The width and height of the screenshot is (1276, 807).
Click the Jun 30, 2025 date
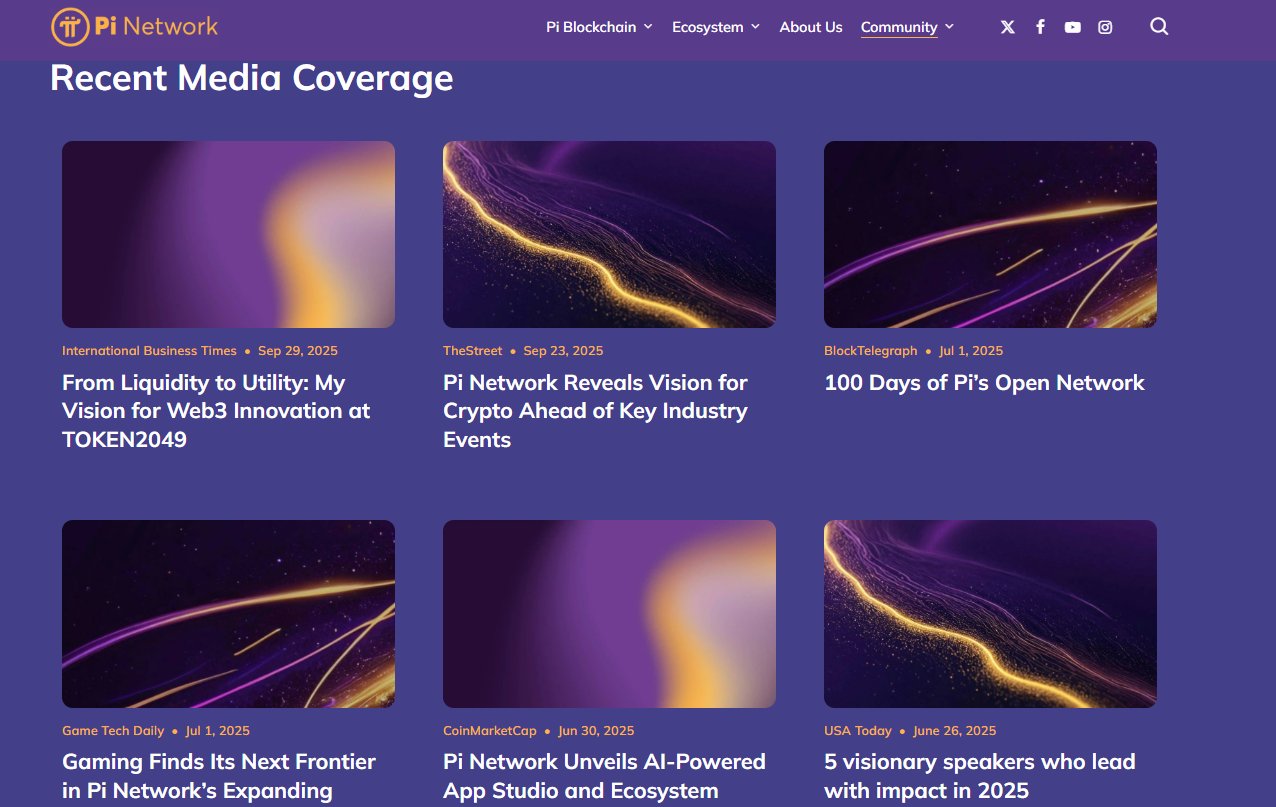[596, 731]
